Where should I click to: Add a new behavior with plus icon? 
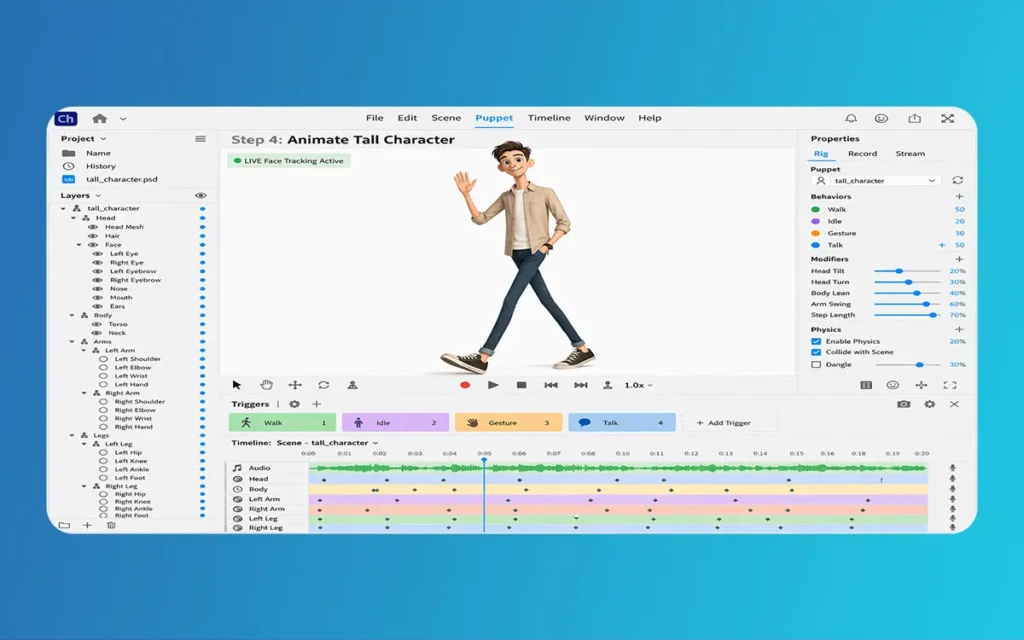[x=959, y=197]
